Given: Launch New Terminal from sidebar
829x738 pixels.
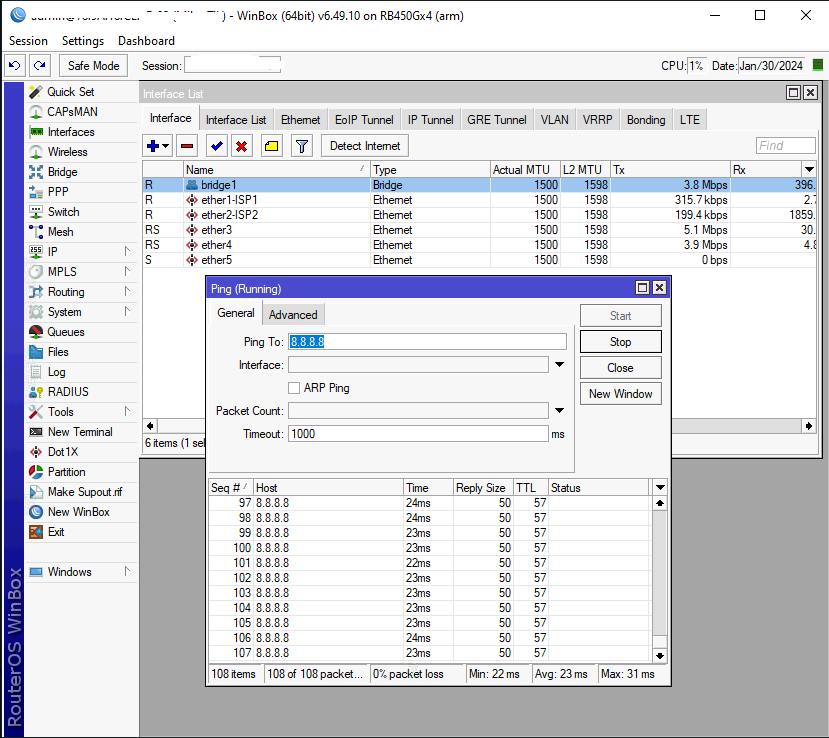Looking at the screenshot, I should 80,432.
